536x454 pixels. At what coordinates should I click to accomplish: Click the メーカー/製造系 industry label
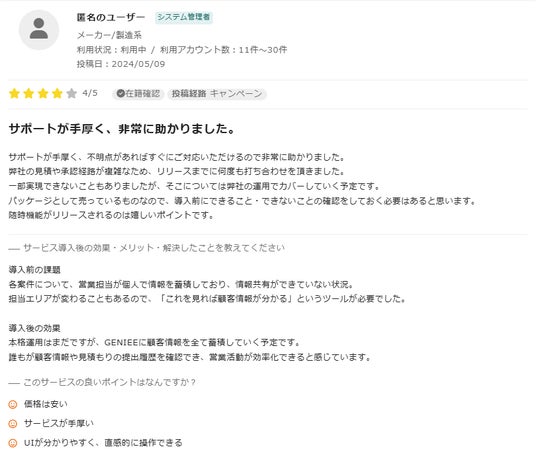[109, 35]
